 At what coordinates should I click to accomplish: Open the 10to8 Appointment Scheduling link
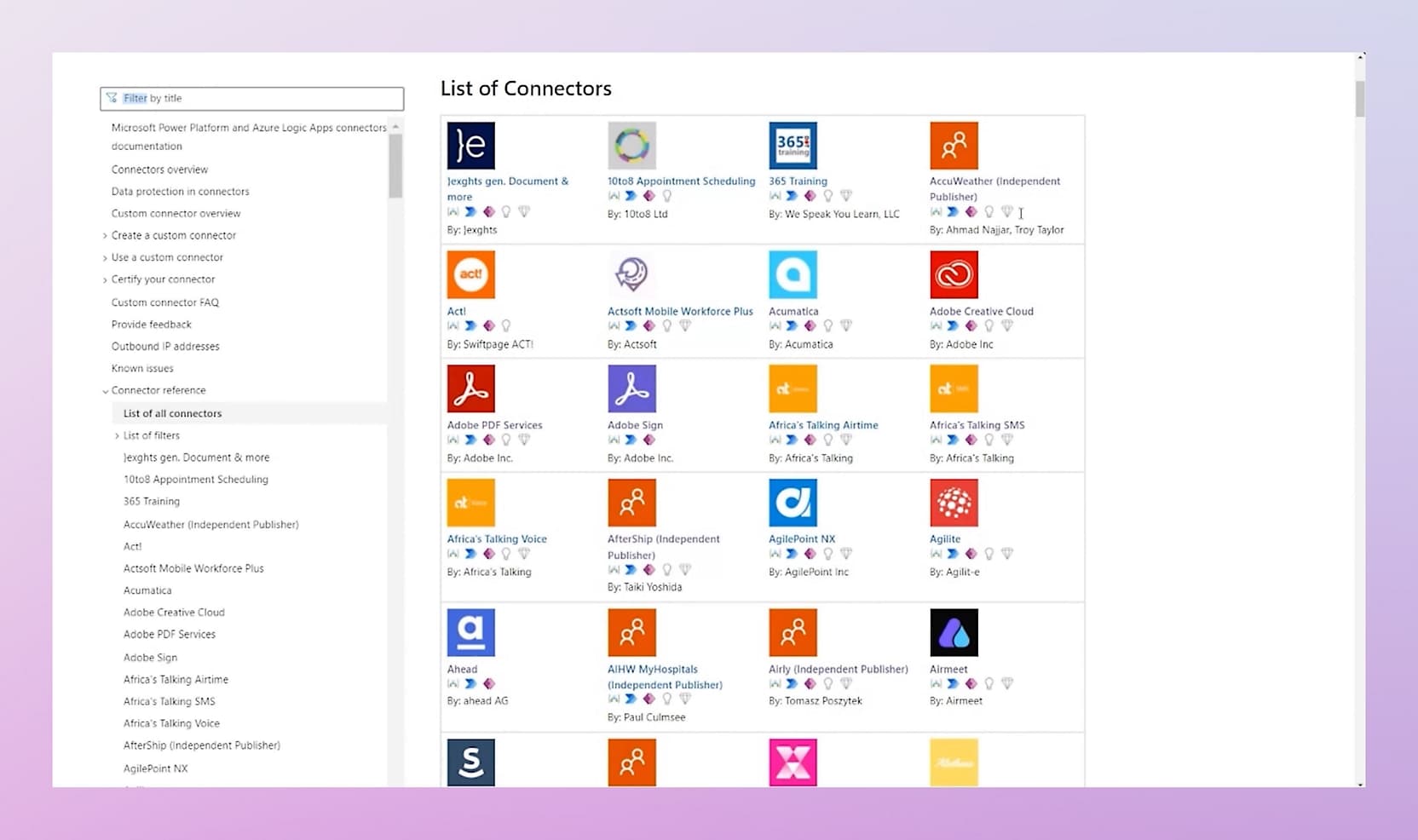pos(681,181)
